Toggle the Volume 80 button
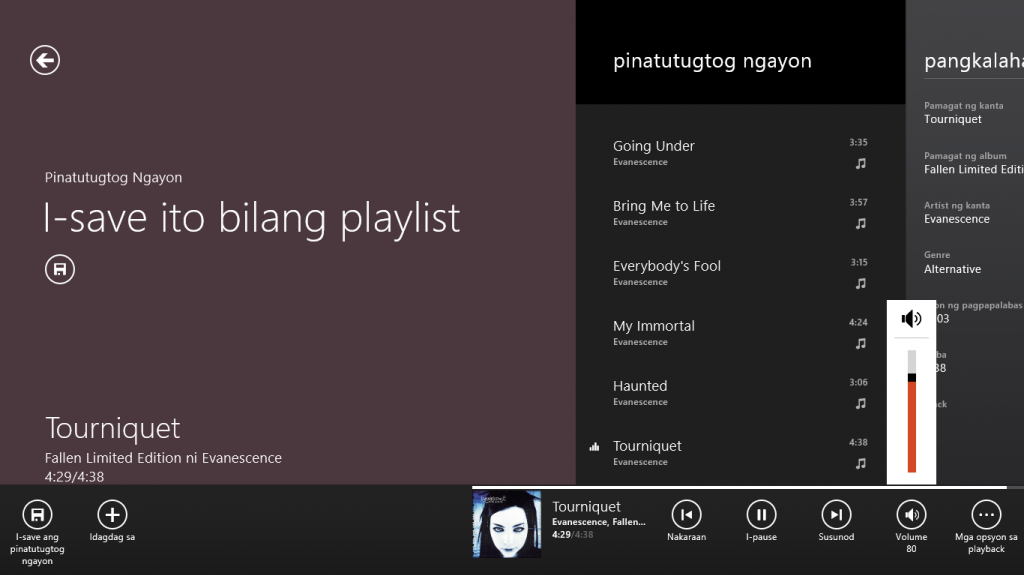This screenshot has height=575, width=1024. coord(911,514)
